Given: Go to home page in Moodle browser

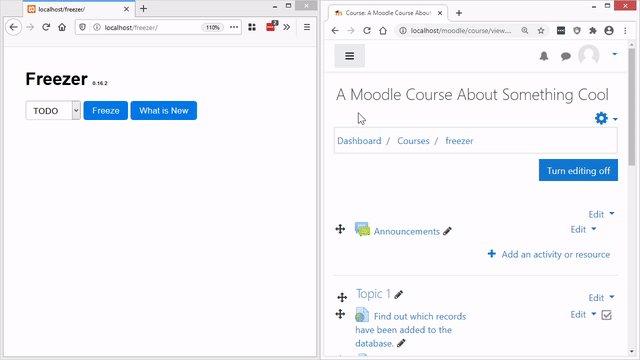Looking at the screenshot, I should pos(383,31).
